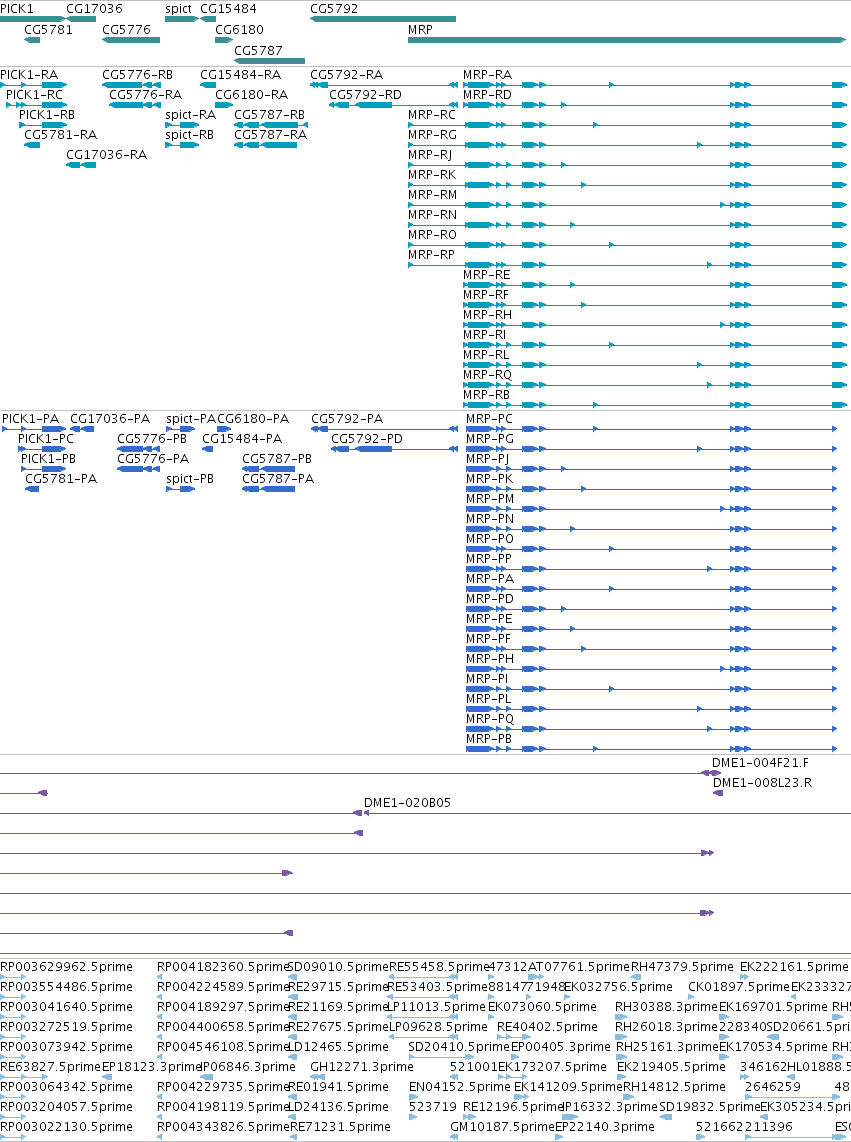Click the CG5792-RD transcript label
Viewport: 851px width, 1142px height.
(365, 95)
